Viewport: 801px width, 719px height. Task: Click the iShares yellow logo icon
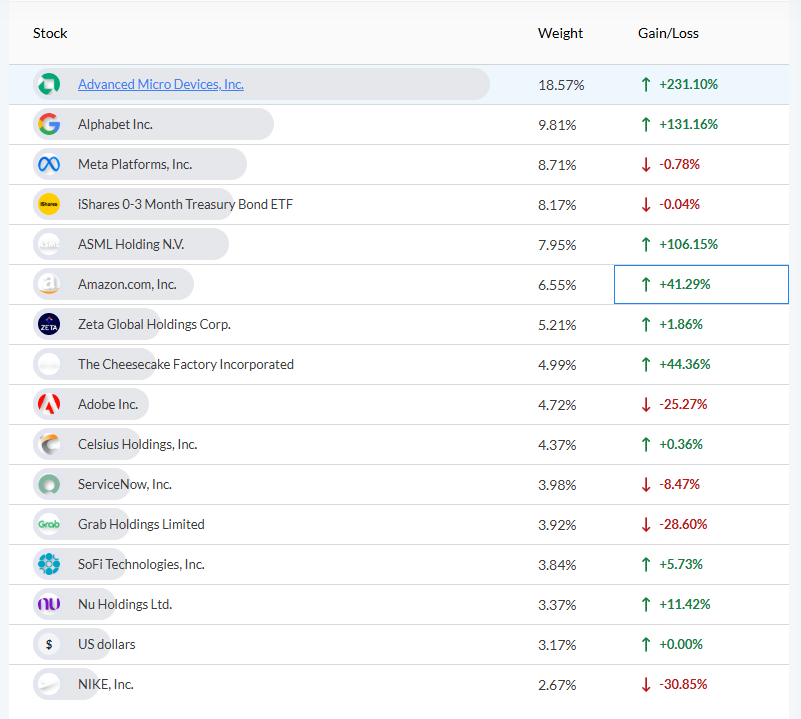[49, 204]
